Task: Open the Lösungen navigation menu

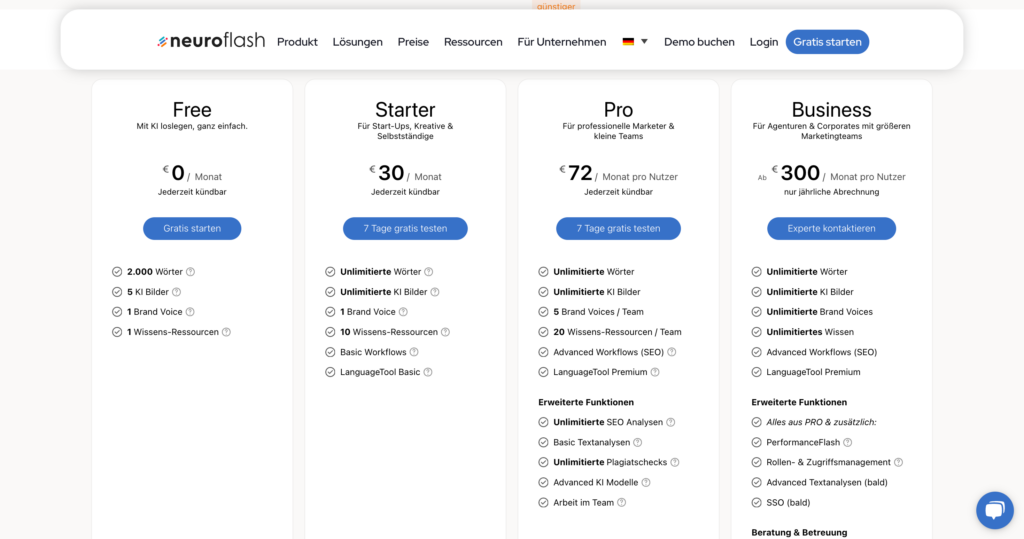Action: pyautogui.click(x=357, y=42)
